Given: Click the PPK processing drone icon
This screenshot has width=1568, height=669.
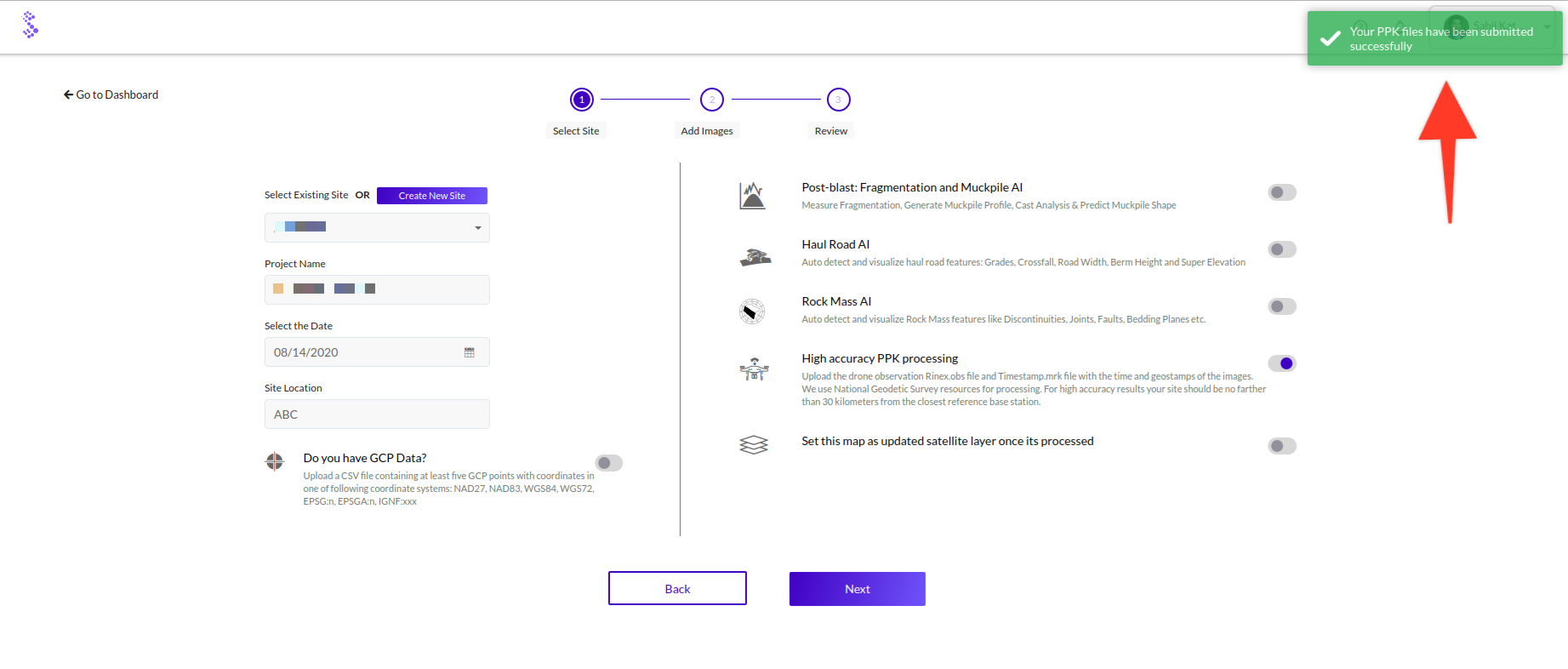Looking at the screenshot, I should coord(754,369).
